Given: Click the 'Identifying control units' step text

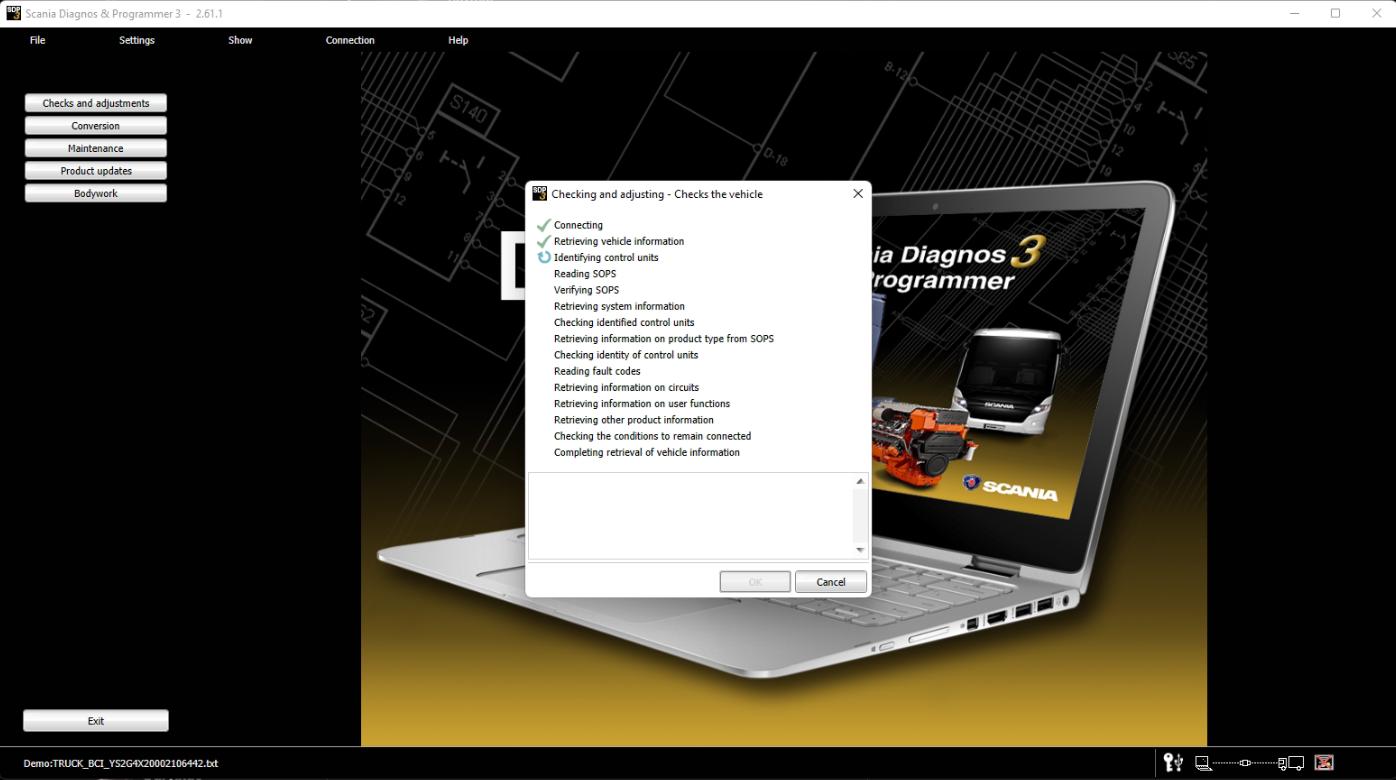Looking at the screenshot, I should 606,257.
